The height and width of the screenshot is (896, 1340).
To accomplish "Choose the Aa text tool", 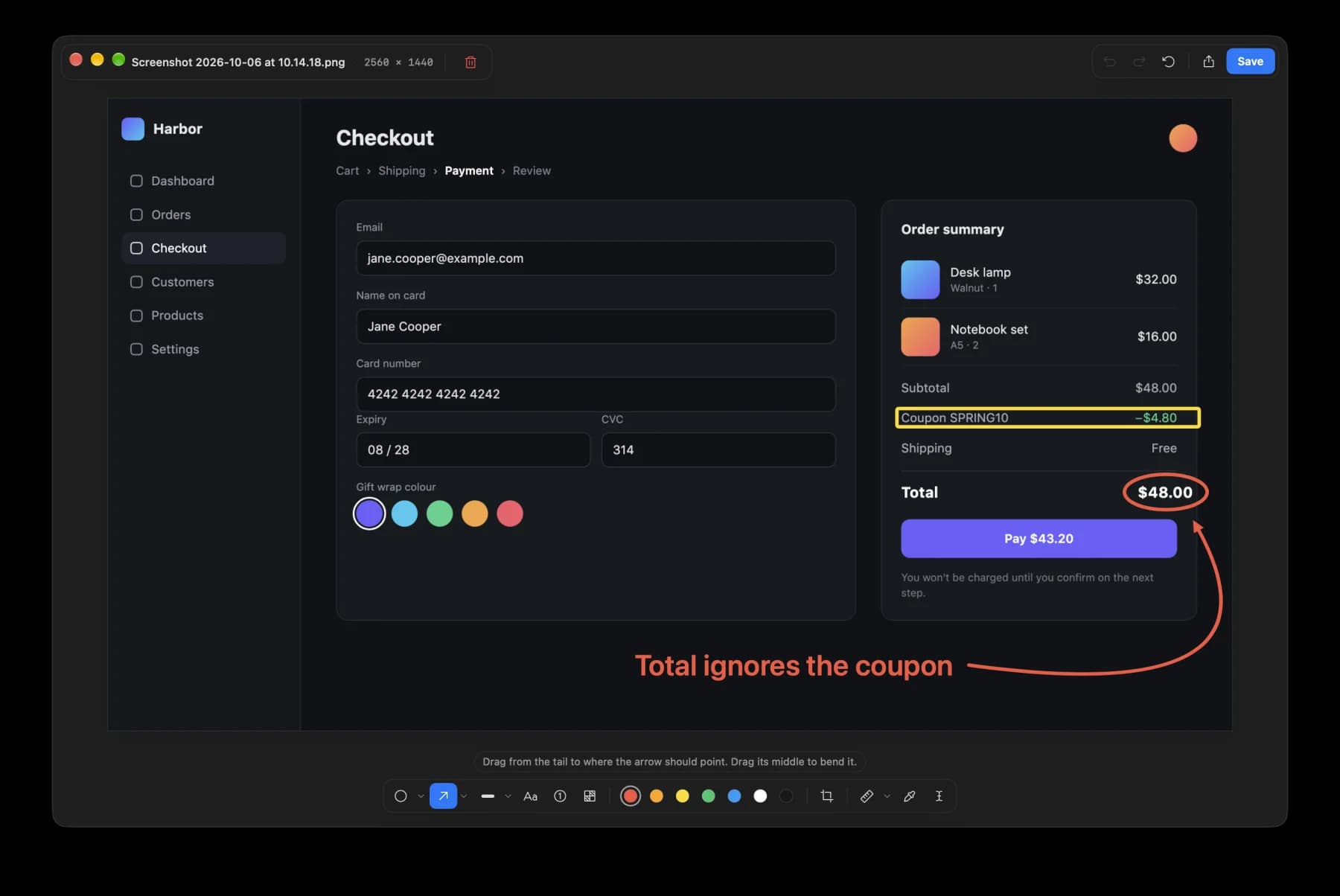I will pos(530,796).
